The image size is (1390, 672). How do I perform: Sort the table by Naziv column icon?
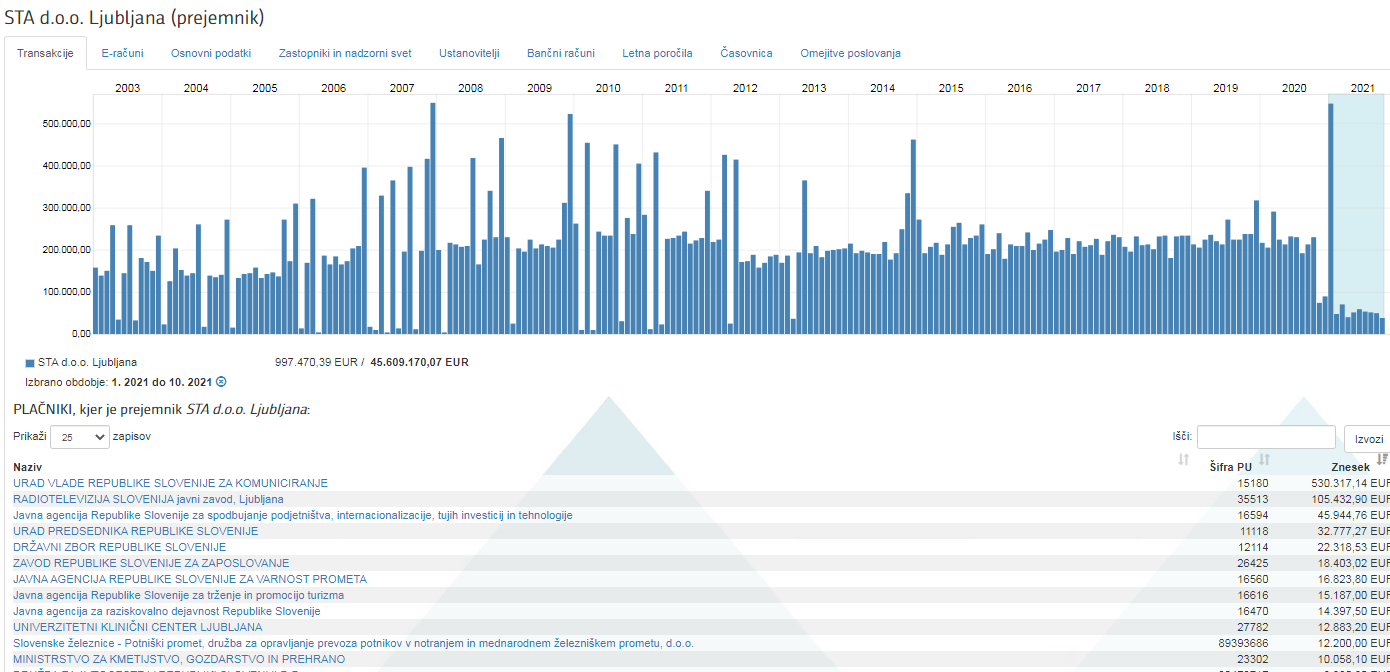tap(1184, 460)
